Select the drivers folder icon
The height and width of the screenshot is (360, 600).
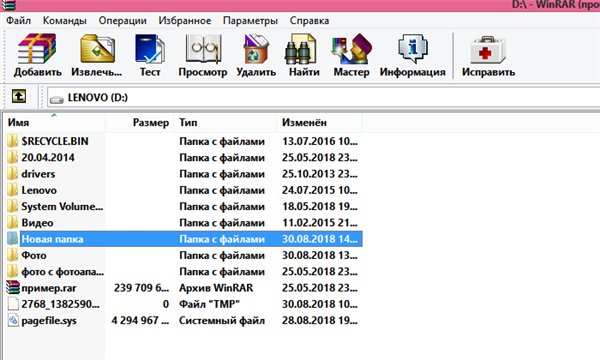point(12,174)
